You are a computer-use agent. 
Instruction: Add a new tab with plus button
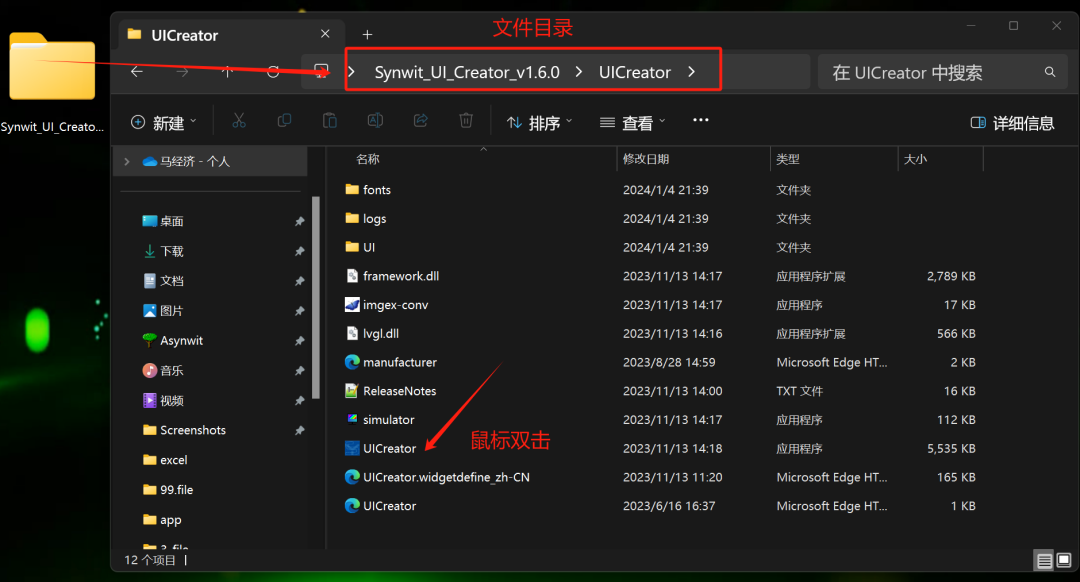[367, 34]
